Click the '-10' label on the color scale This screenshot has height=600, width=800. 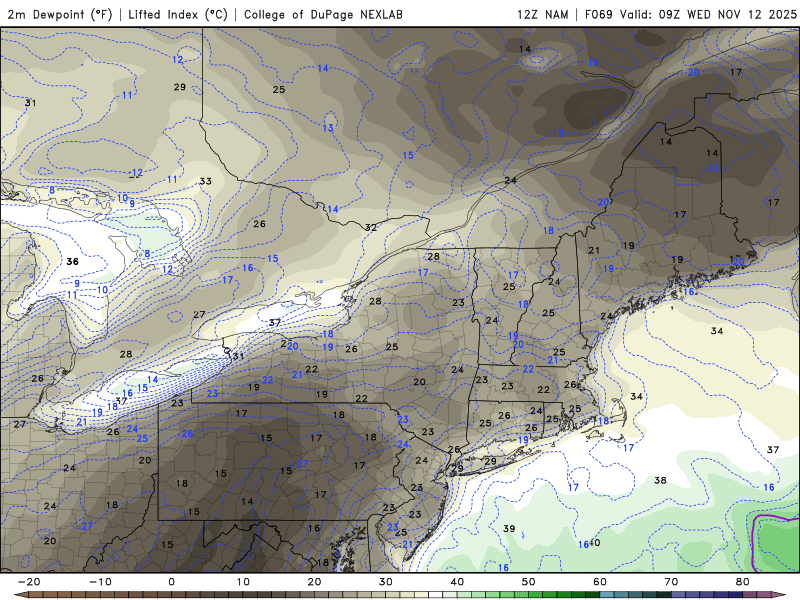[100, 582]
